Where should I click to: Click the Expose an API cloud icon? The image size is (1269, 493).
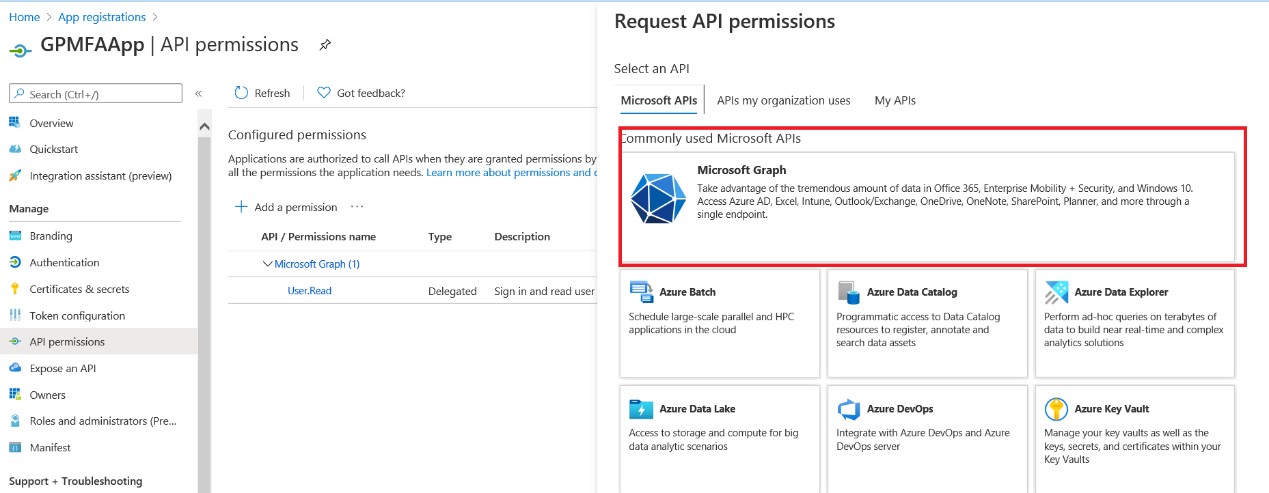[15, 369]
